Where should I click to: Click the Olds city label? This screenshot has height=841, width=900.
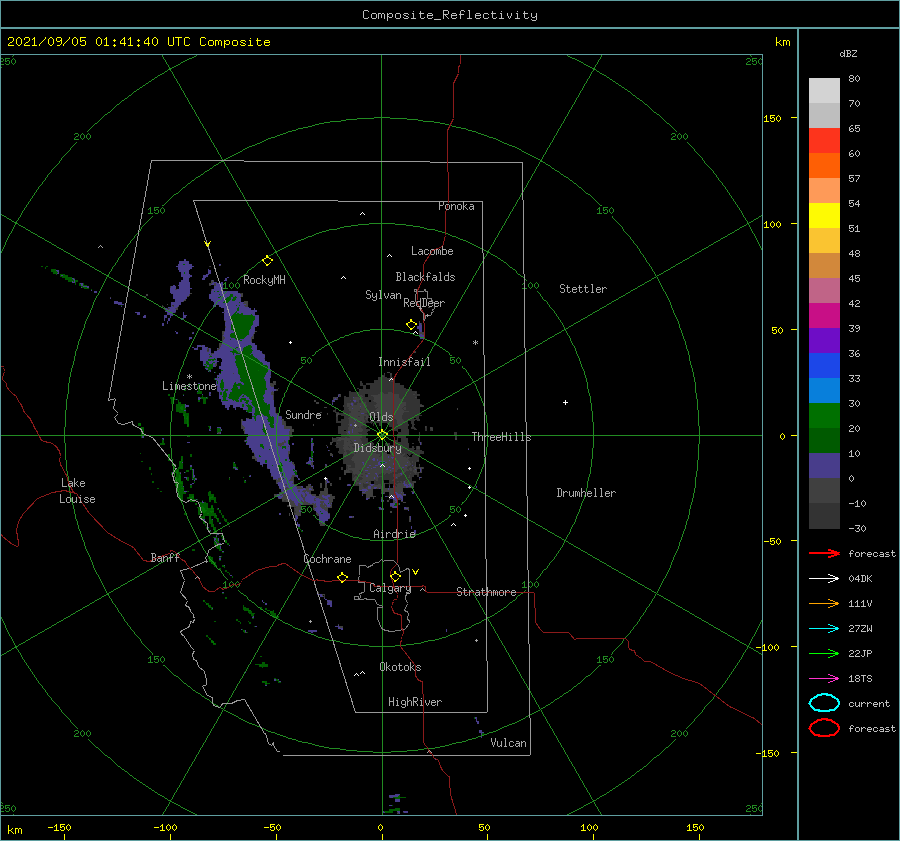click(381, 417)
